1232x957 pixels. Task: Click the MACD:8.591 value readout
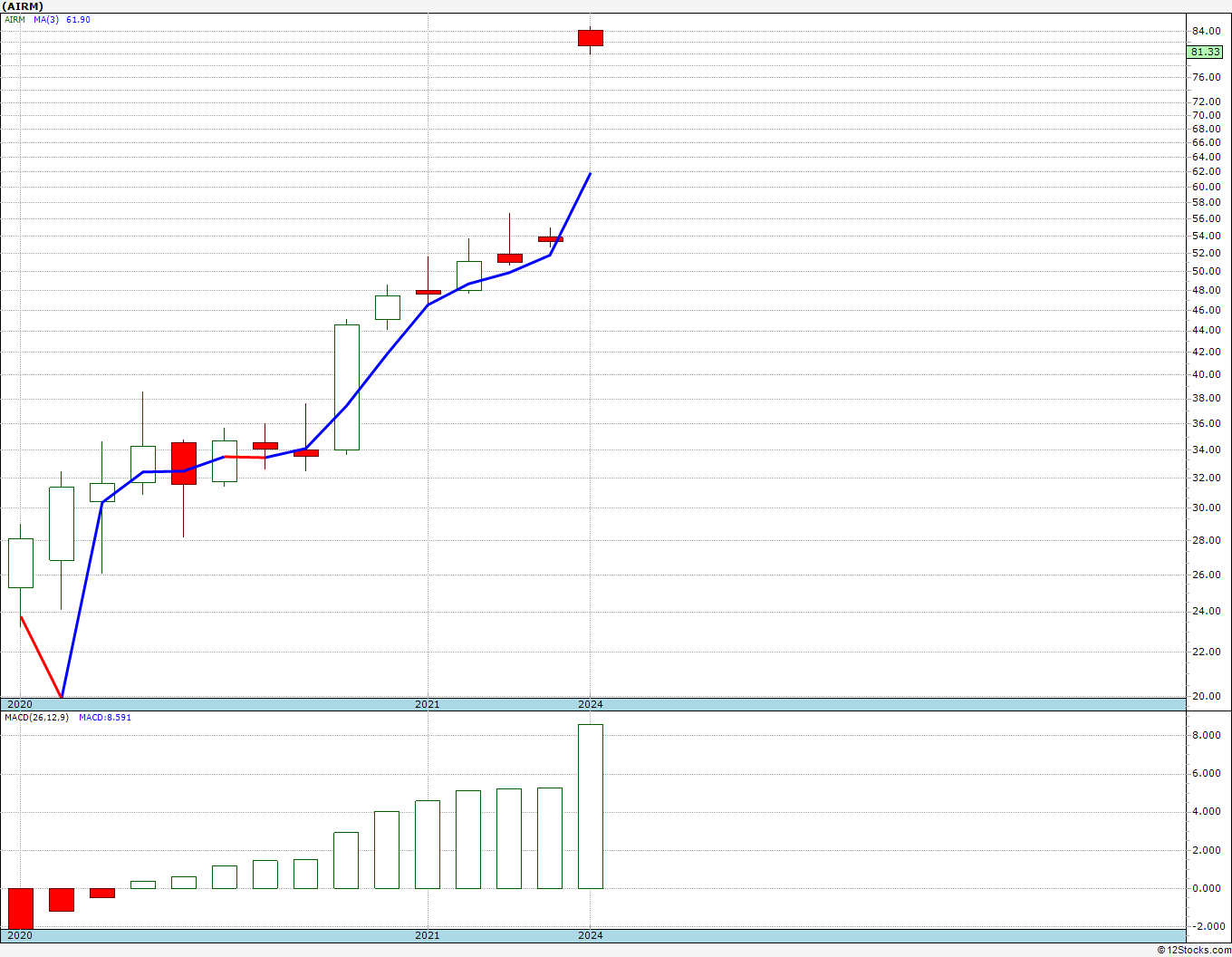tap(105, 718)
